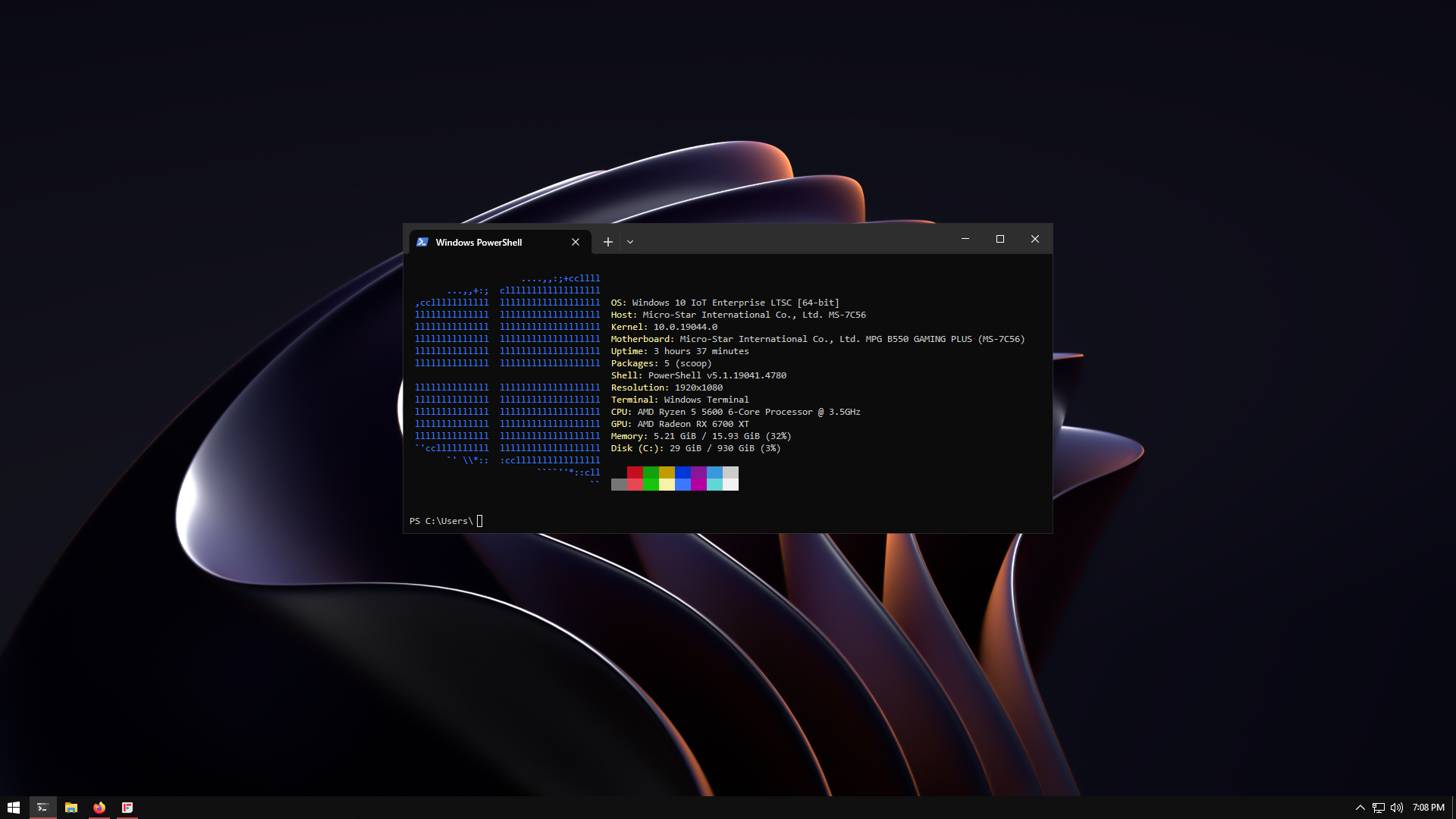This screenshot has width=1456, height=819.
Task: Click the 'Disk (C:): 29 GiB / 930 GiB' line
Action: click(696, 448)
